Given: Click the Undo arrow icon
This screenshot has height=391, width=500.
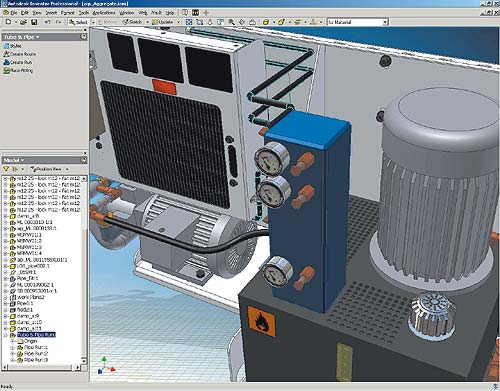Looking at the screenshot, I should [x=47, y=22].
